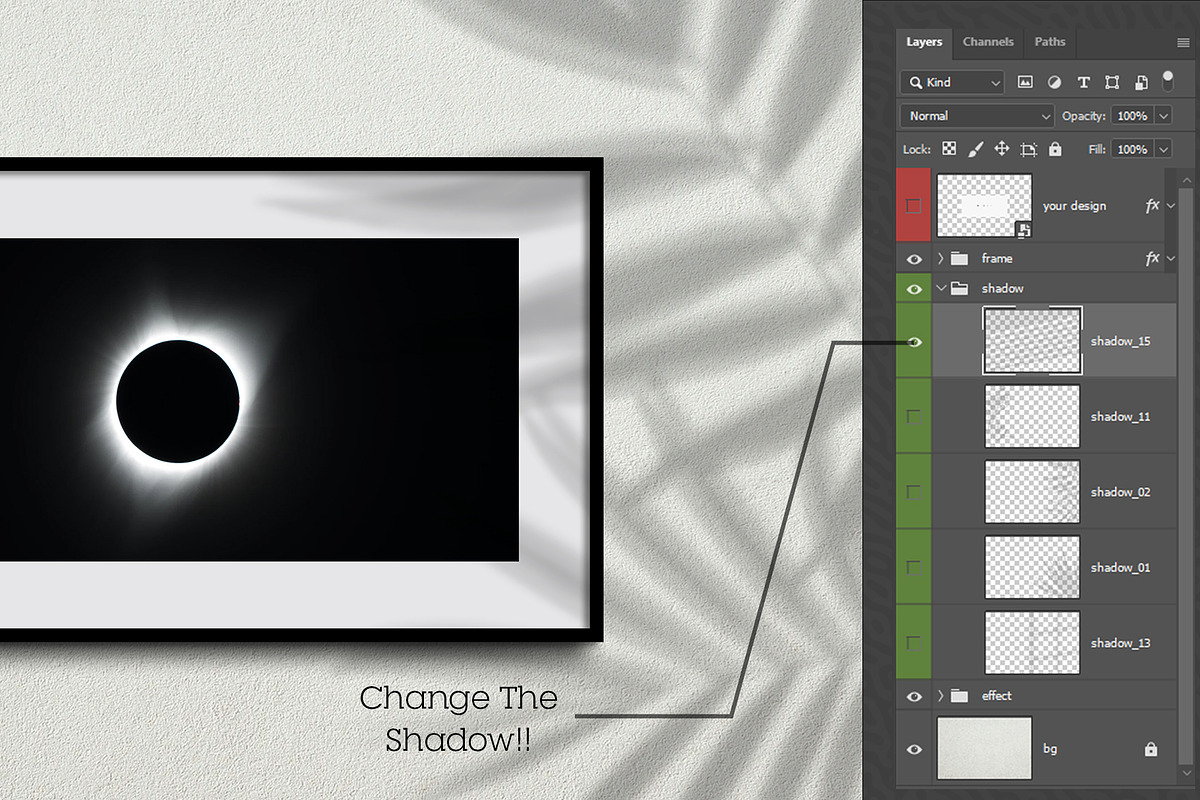Lock position move icon

(1002, 149)
